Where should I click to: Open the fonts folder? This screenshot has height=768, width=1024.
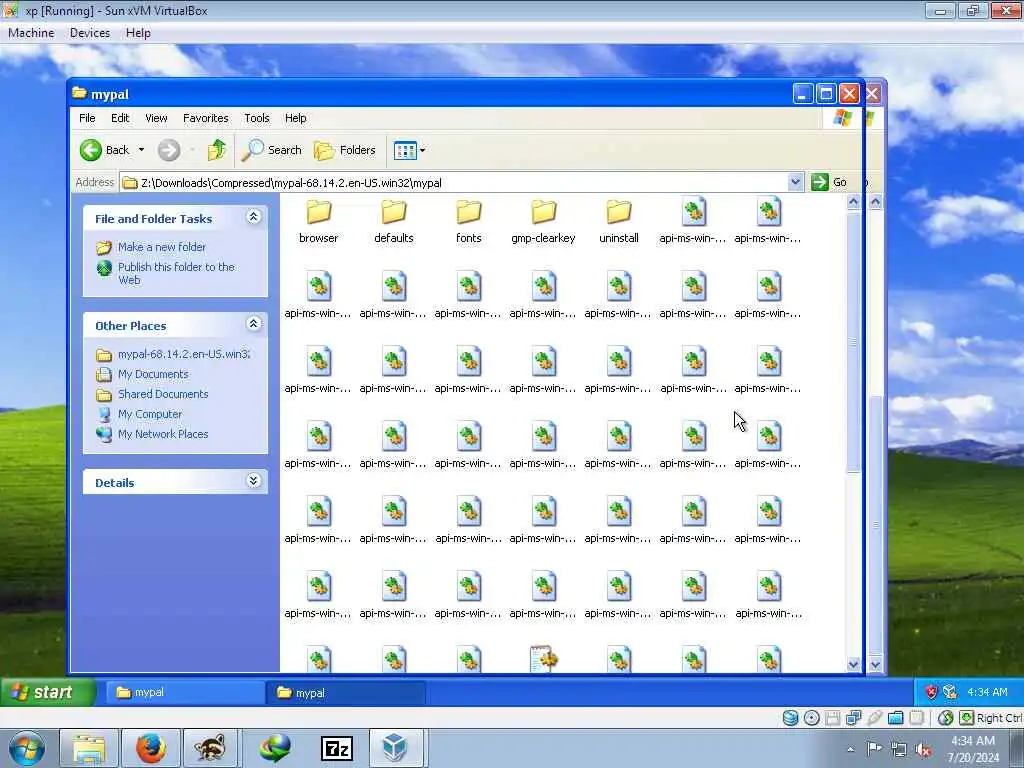[469, 222]
